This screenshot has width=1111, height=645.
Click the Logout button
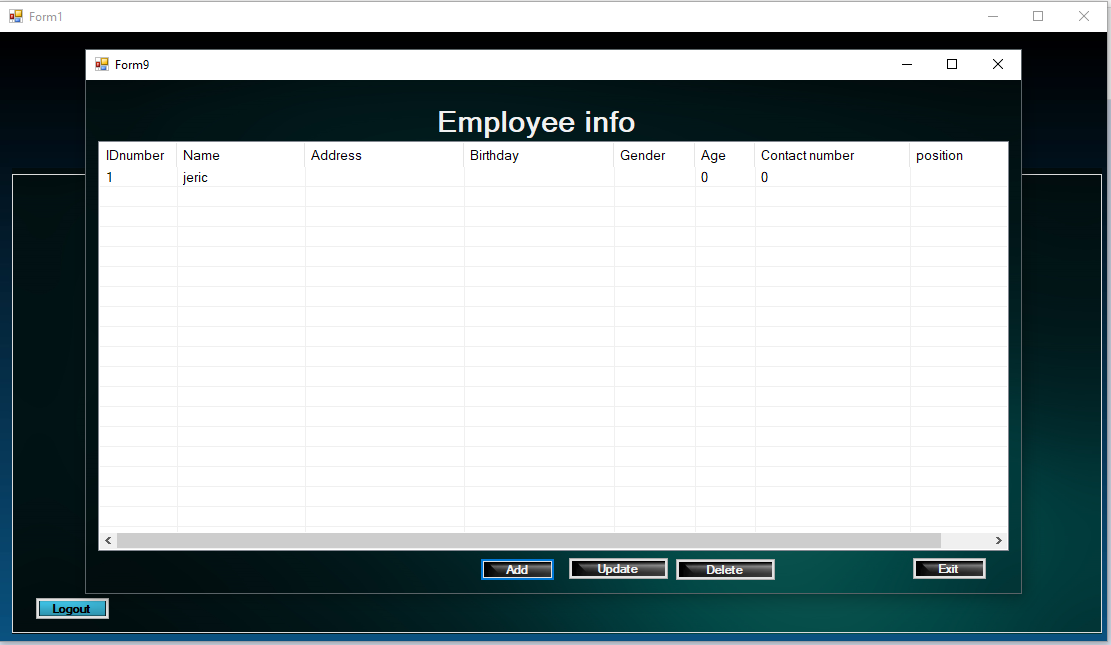[x=72, y=608]
